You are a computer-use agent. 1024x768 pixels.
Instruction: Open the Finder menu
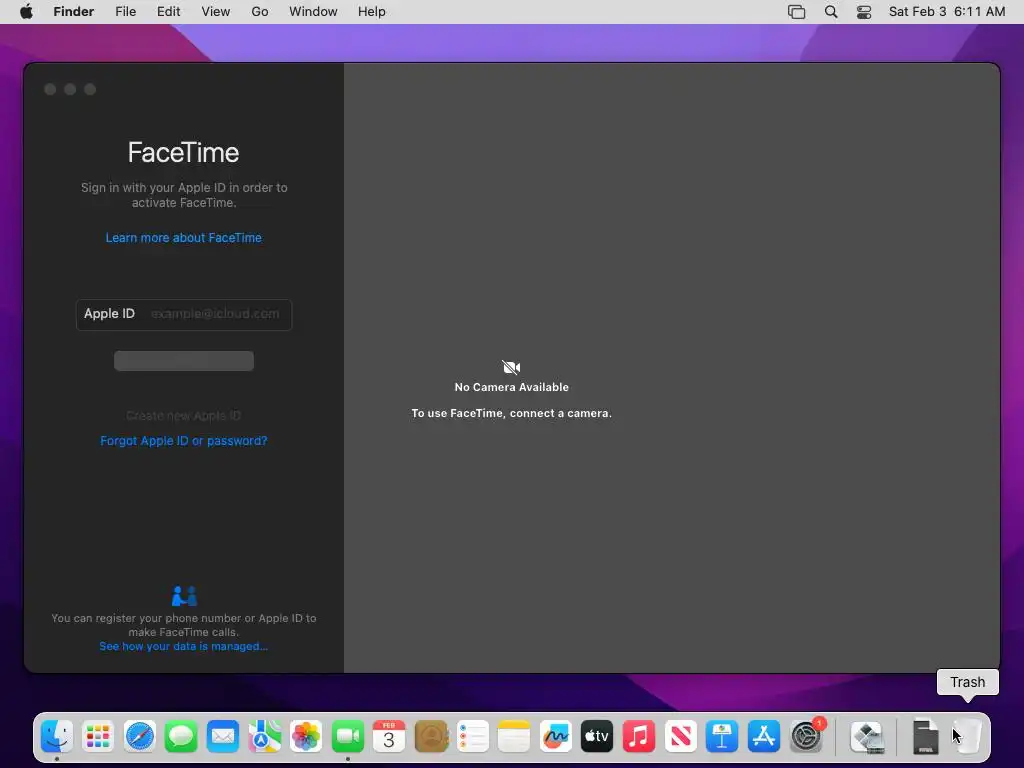click(74, 12)
